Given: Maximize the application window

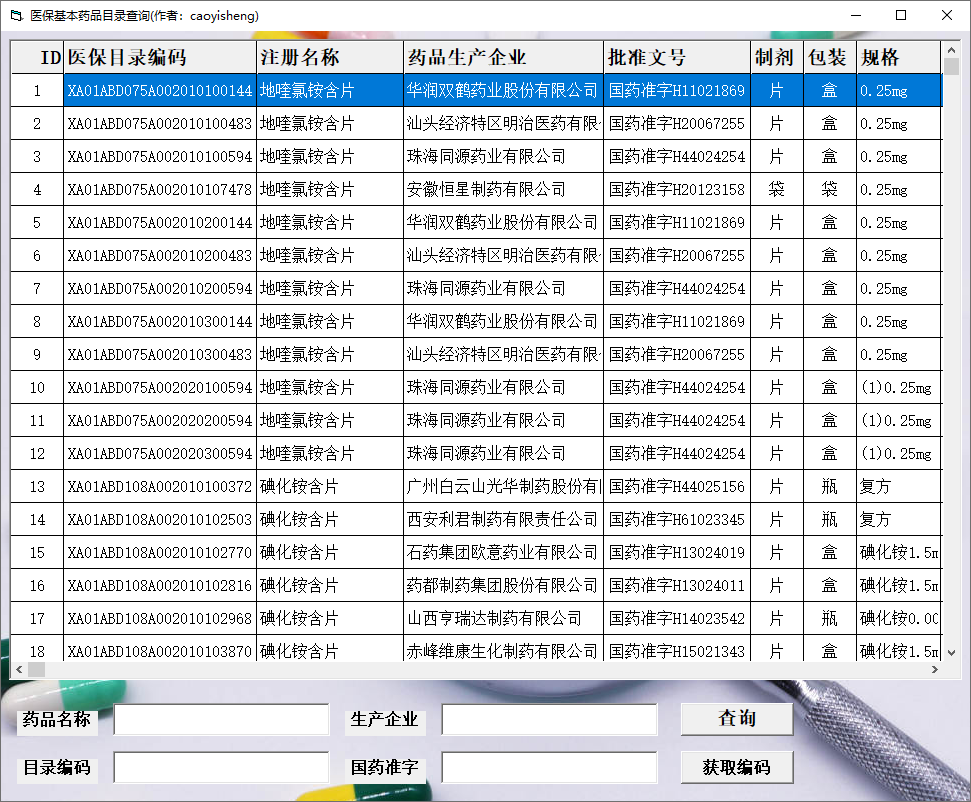Looking at the screenshot, I should pos(901,15).
